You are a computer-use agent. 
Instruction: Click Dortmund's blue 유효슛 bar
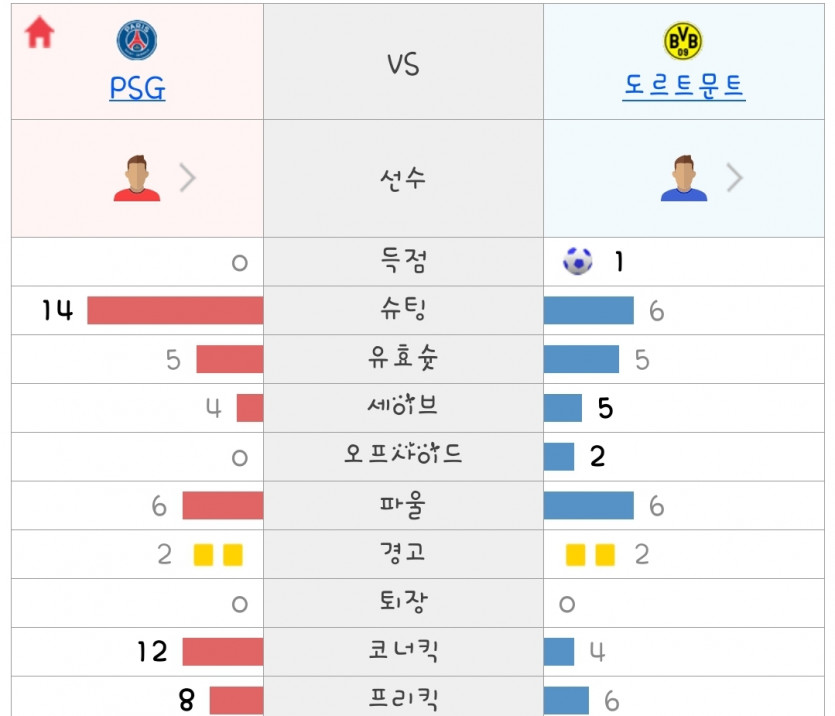pyautogui.click(x=582, y=359)
